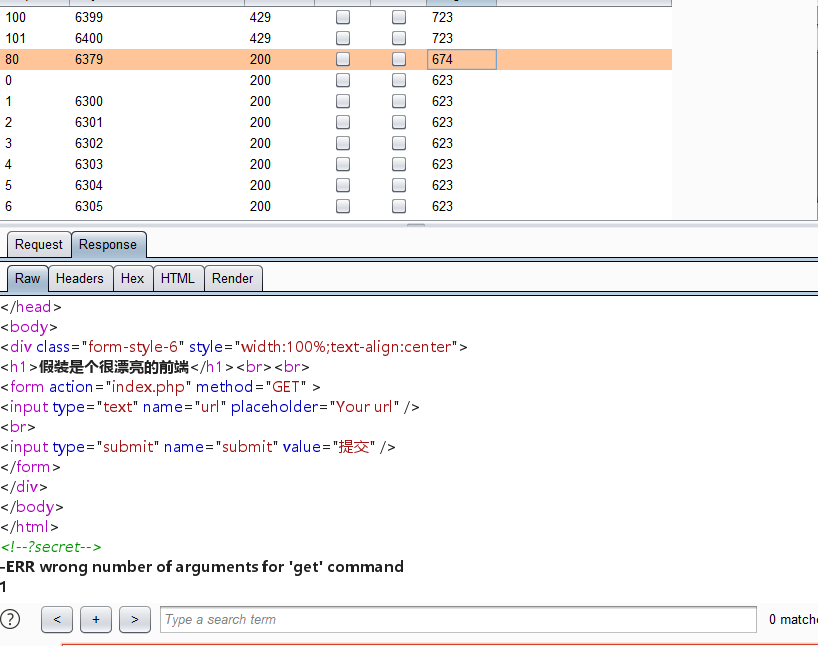Click the submit input line in response

pos(198,447)
